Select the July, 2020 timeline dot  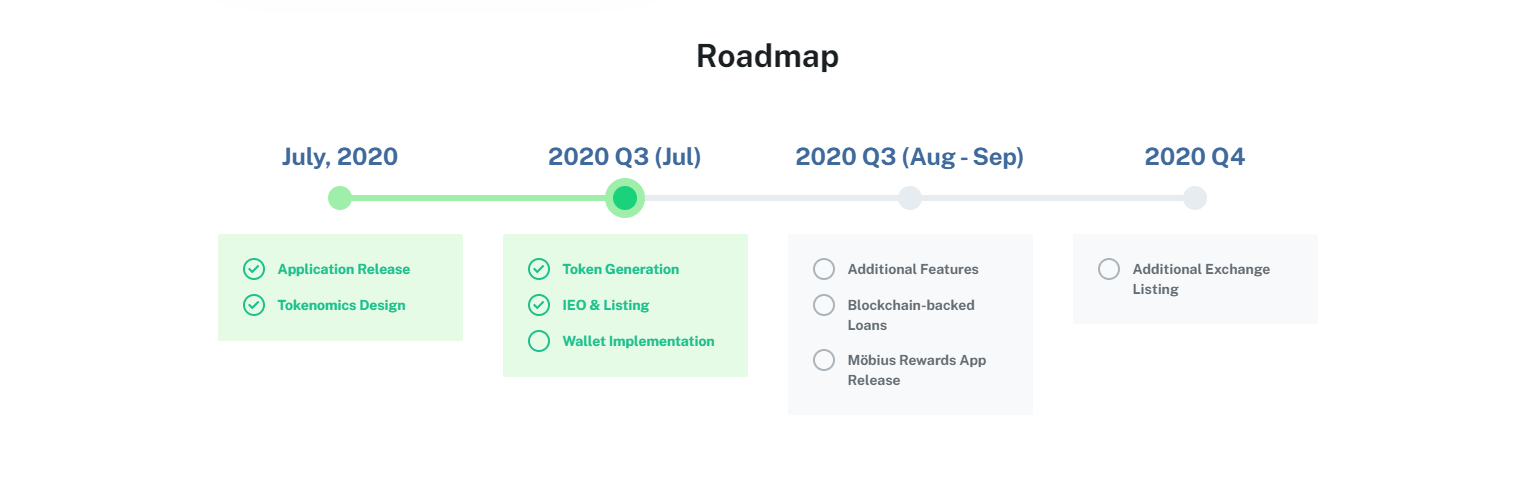[340, 198]
